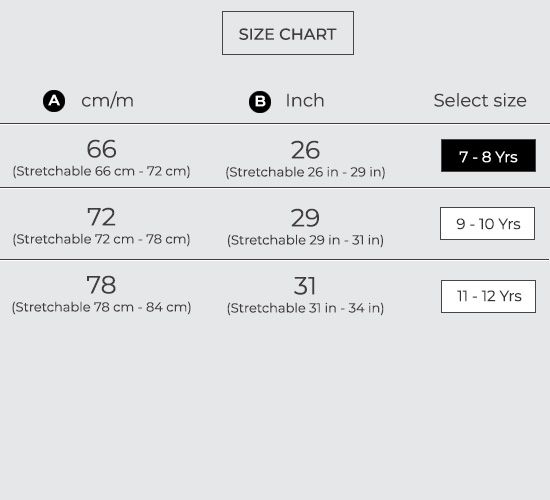Image resolution: width=550 pixels, height=500 pixels.
Task: Click the Select size heading
Action: [x=480, y=101]
